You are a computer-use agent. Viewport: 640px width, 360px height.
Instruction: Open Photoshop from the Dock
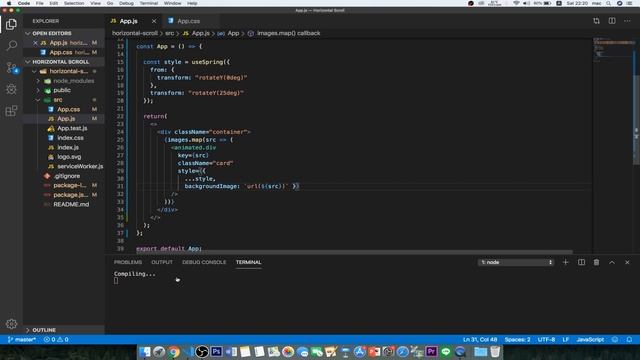pos(217,351)
